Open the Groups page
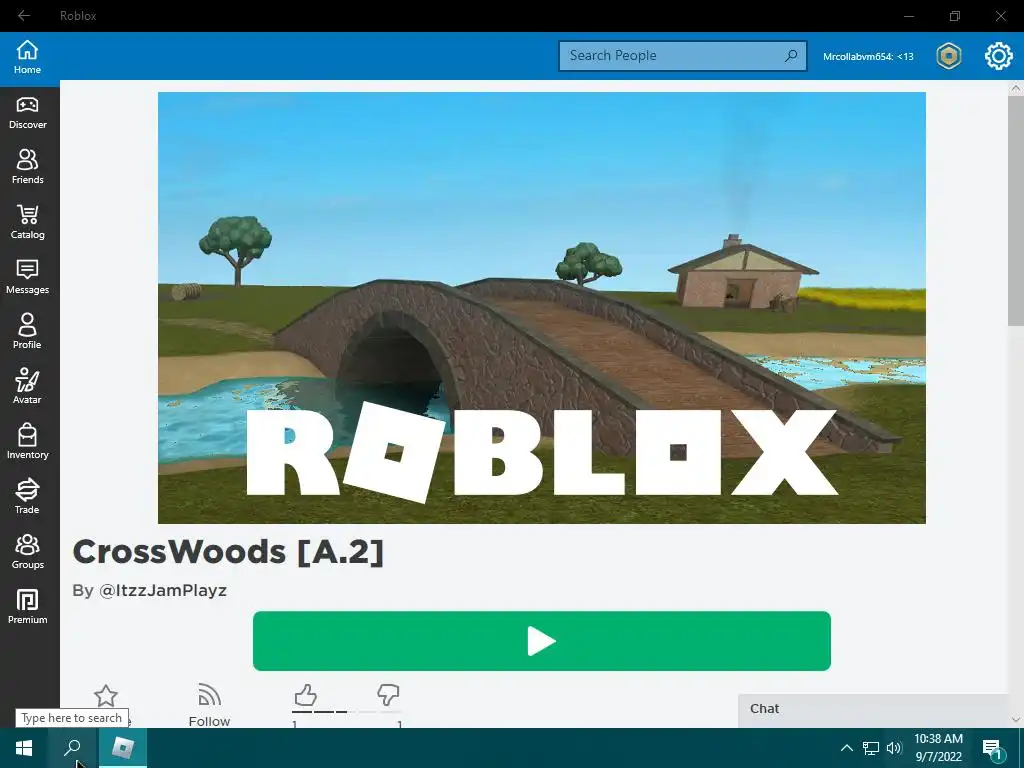 click(27, 552)
